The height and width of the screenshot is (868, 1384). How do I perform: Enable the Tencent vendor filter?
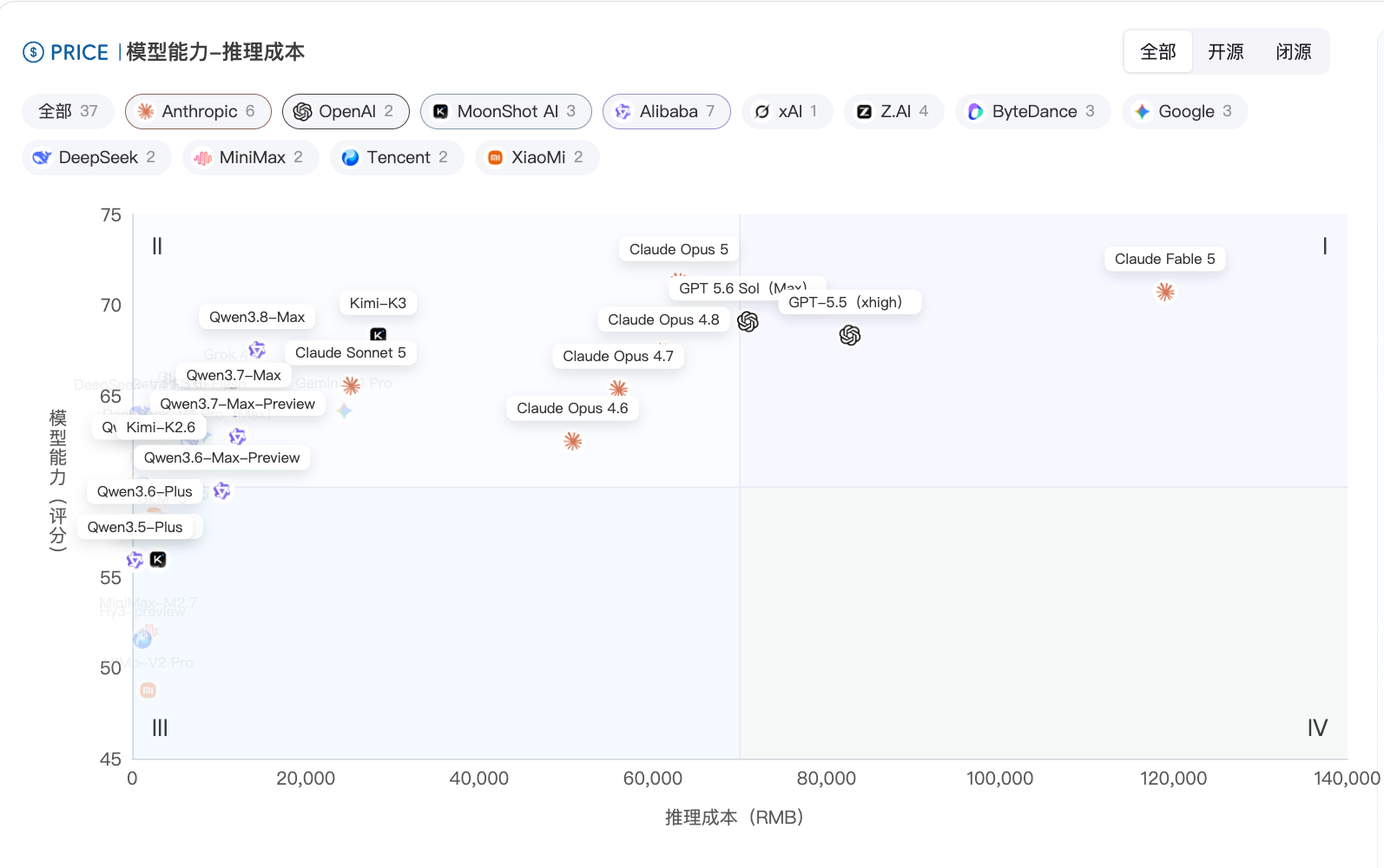coord(397,157)
